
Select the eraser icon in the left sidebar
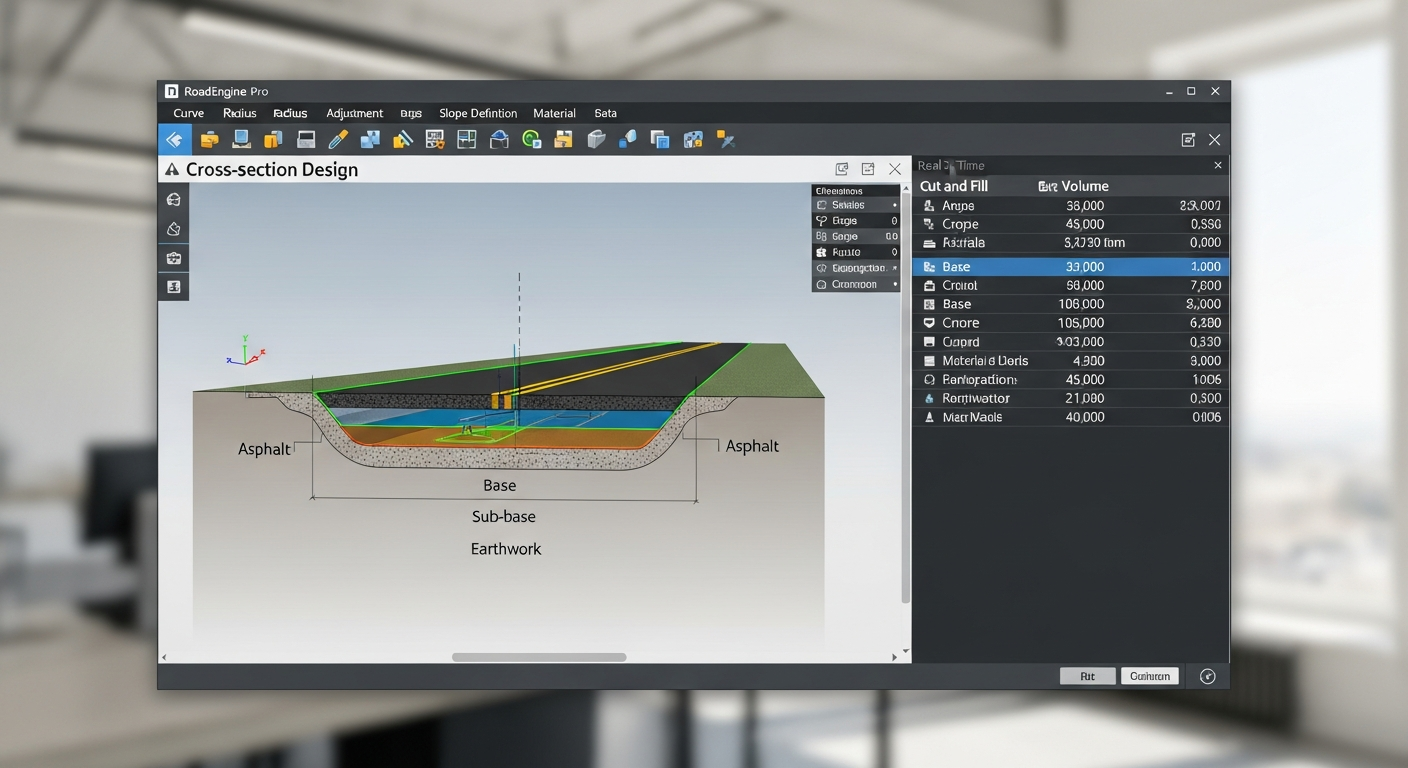(x=173, y=229)
